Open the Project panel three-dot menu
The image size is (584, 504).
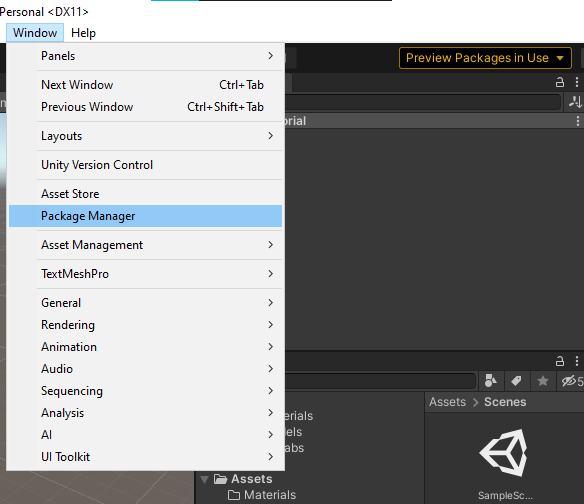(577, 361)
